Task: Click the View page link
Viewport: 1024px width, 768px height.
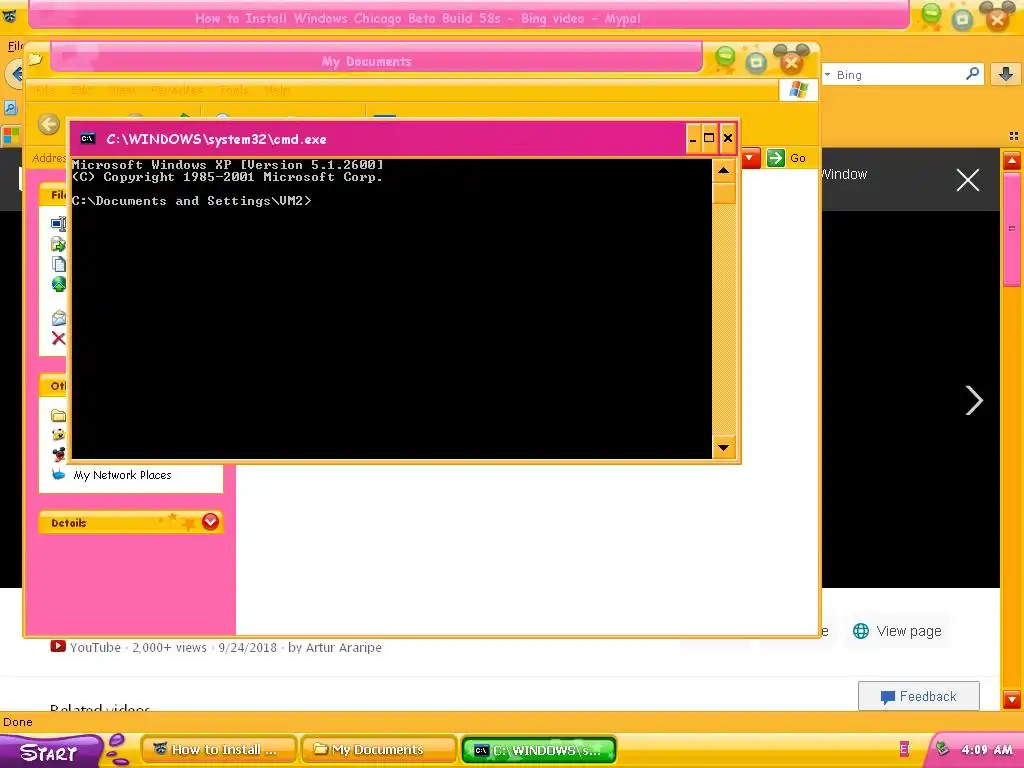Action: [897, 631]
